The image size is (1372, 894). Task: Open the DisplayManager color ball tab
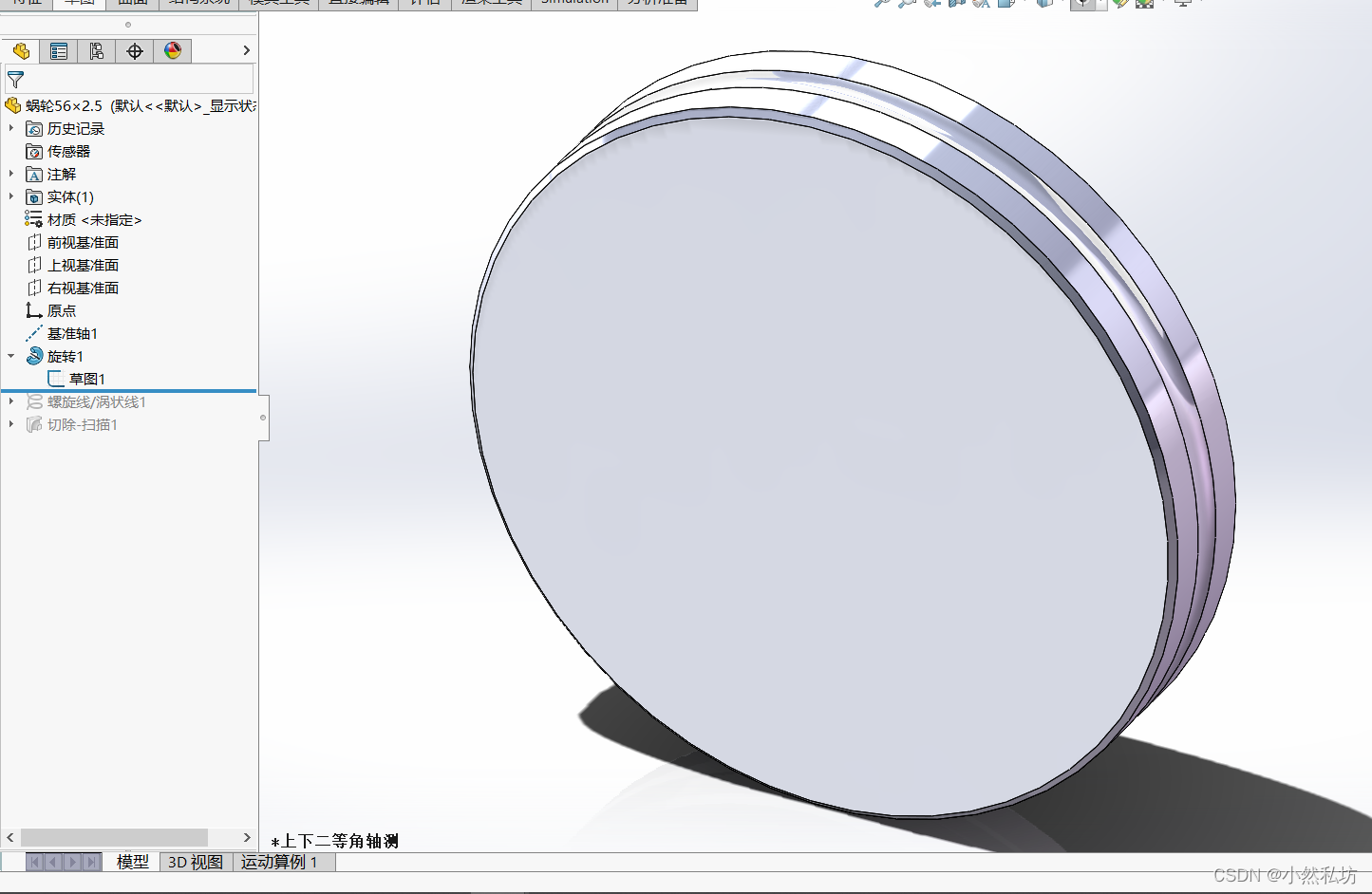coord(173,51)
